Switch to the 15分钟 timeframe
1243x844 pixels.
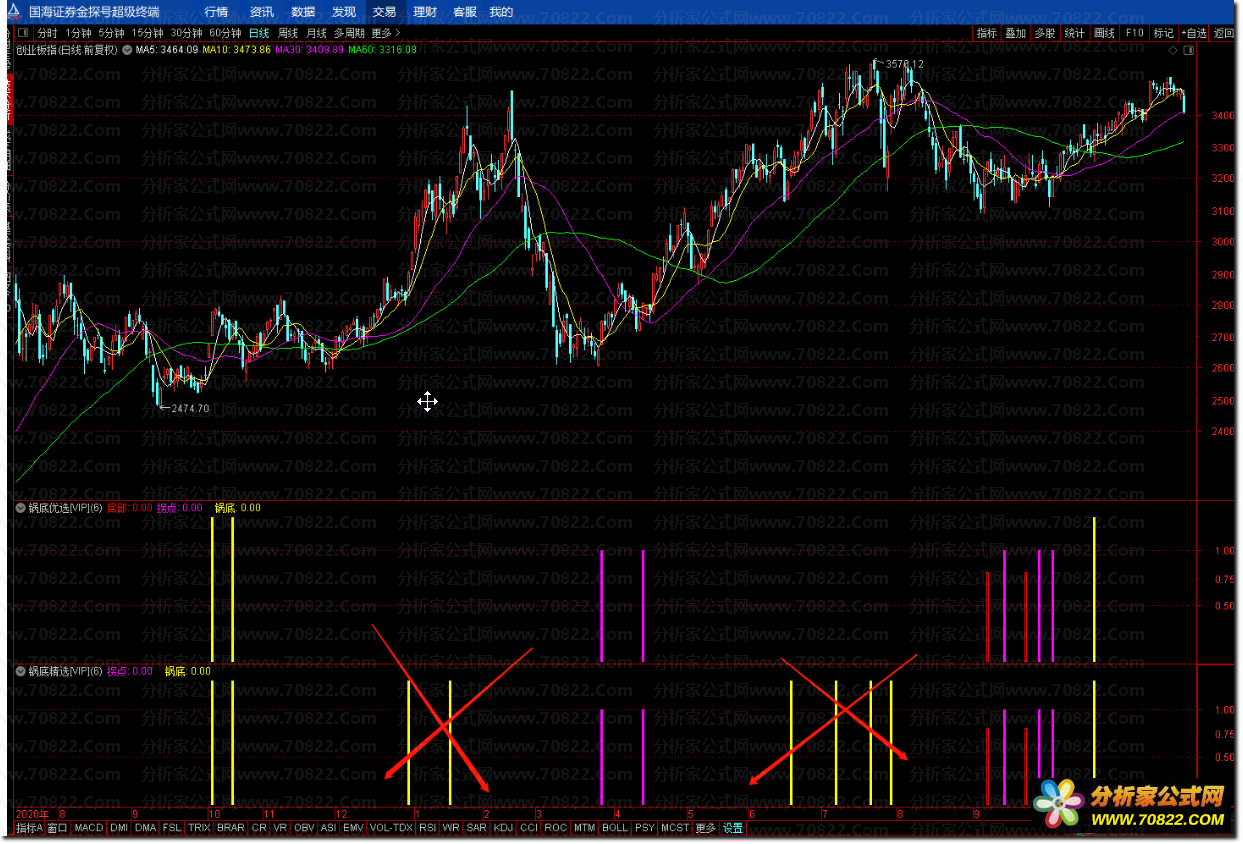[x=148, y=32]
